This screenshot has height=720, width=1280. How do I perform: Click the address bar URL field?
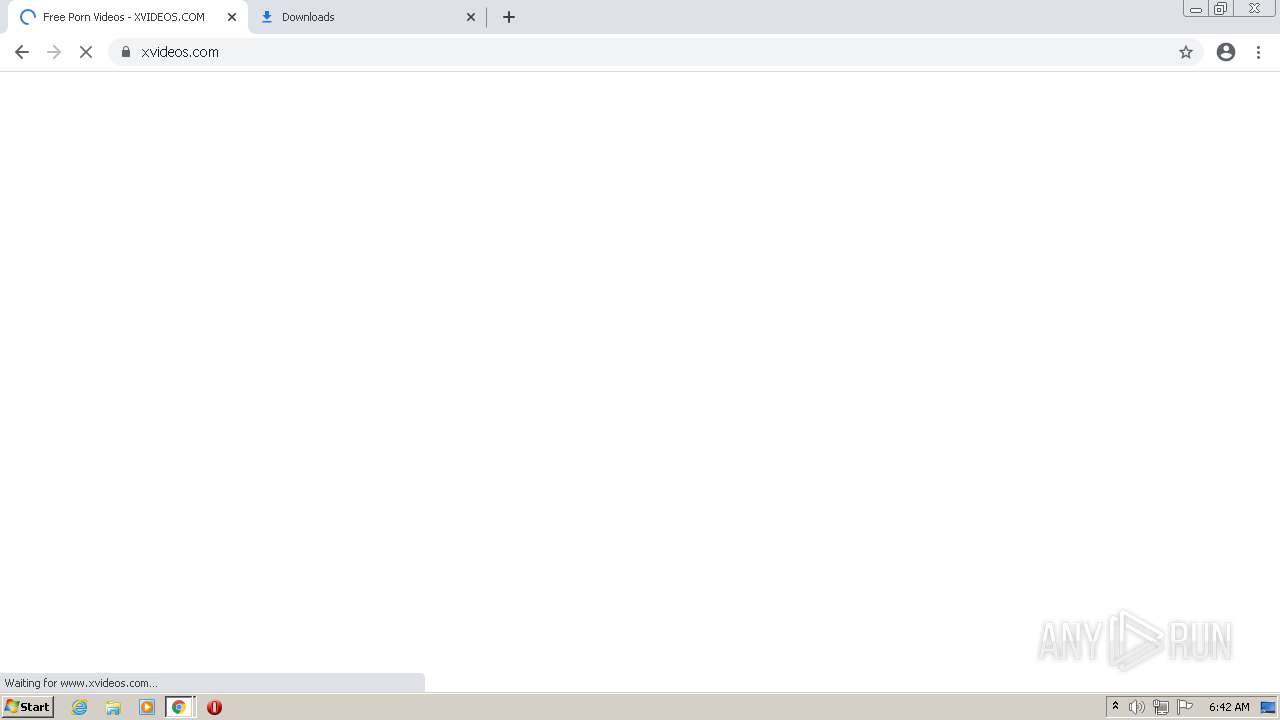(655, 52)
